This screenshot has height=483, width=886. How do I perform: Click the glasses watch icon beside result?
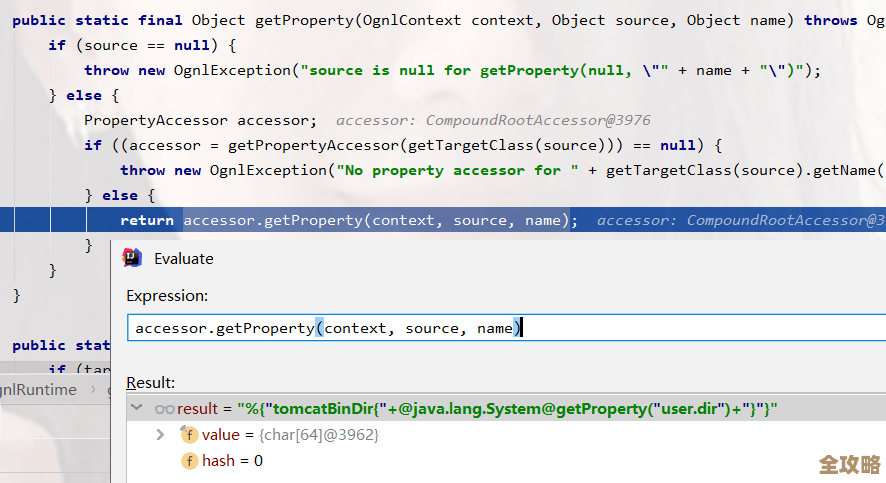[x=165, y=409]
